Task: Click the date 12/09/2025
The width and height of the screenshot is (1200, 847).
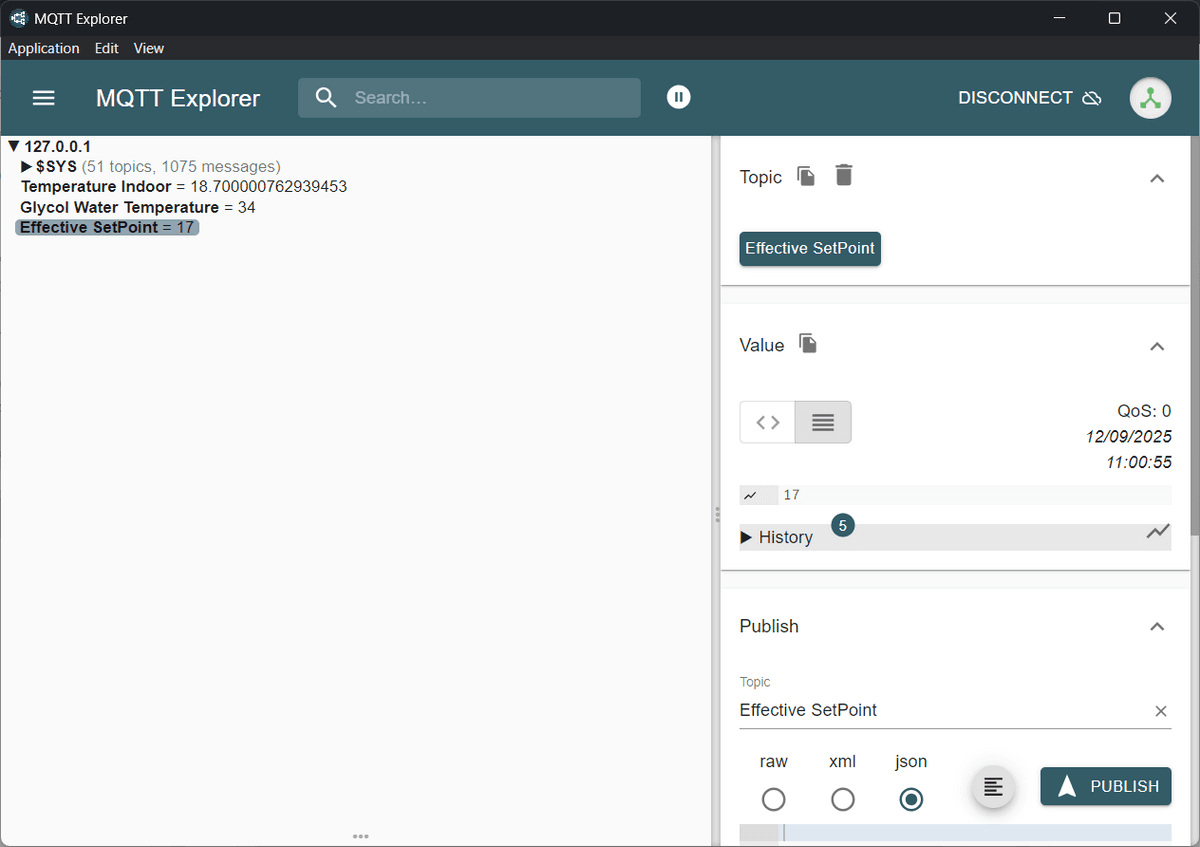Action: point(1129,437)
